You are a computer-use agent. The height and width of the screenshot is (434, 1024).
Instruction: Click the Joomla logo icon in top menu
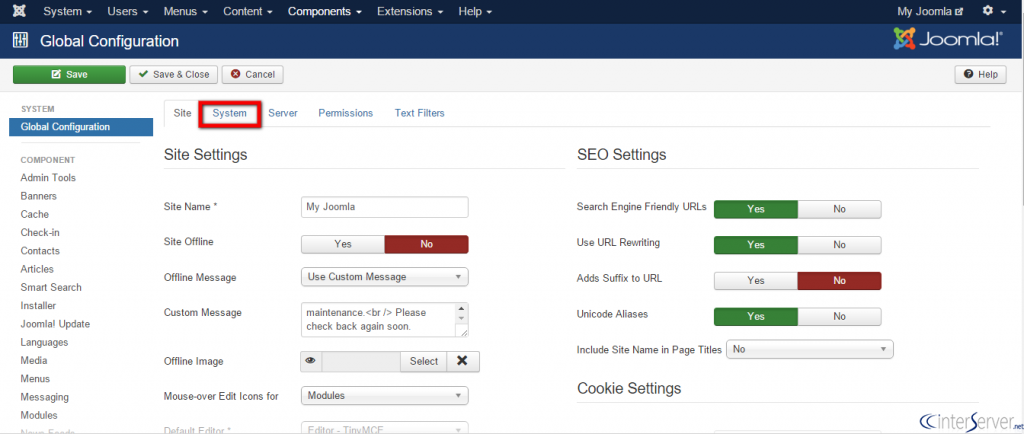[x=20, y=12]
